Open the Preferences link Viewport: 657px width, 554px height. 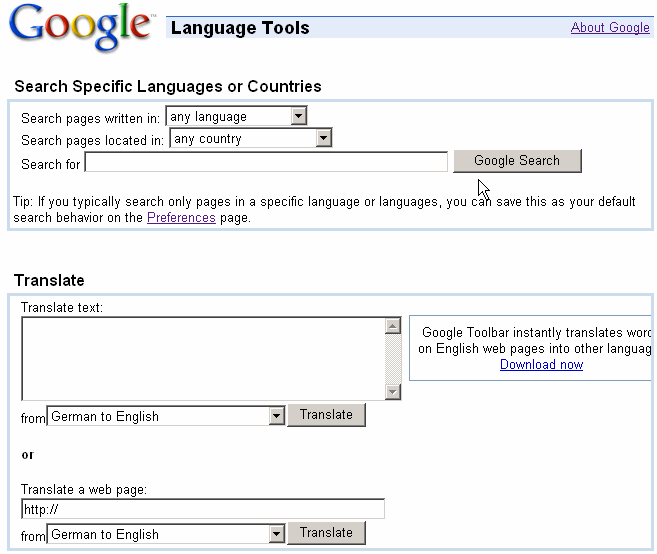click(x=181, y=217)
